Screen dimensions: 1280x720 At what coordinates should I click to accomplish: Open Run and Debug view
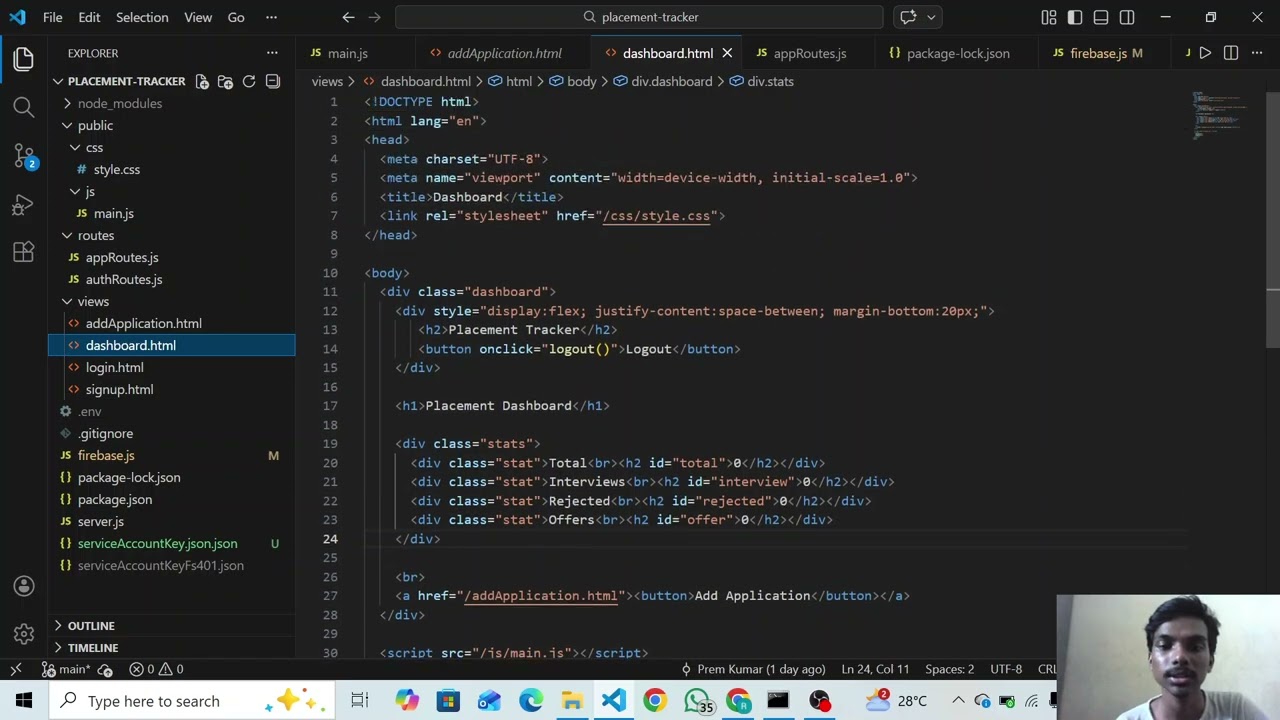[x=24, y=204]
